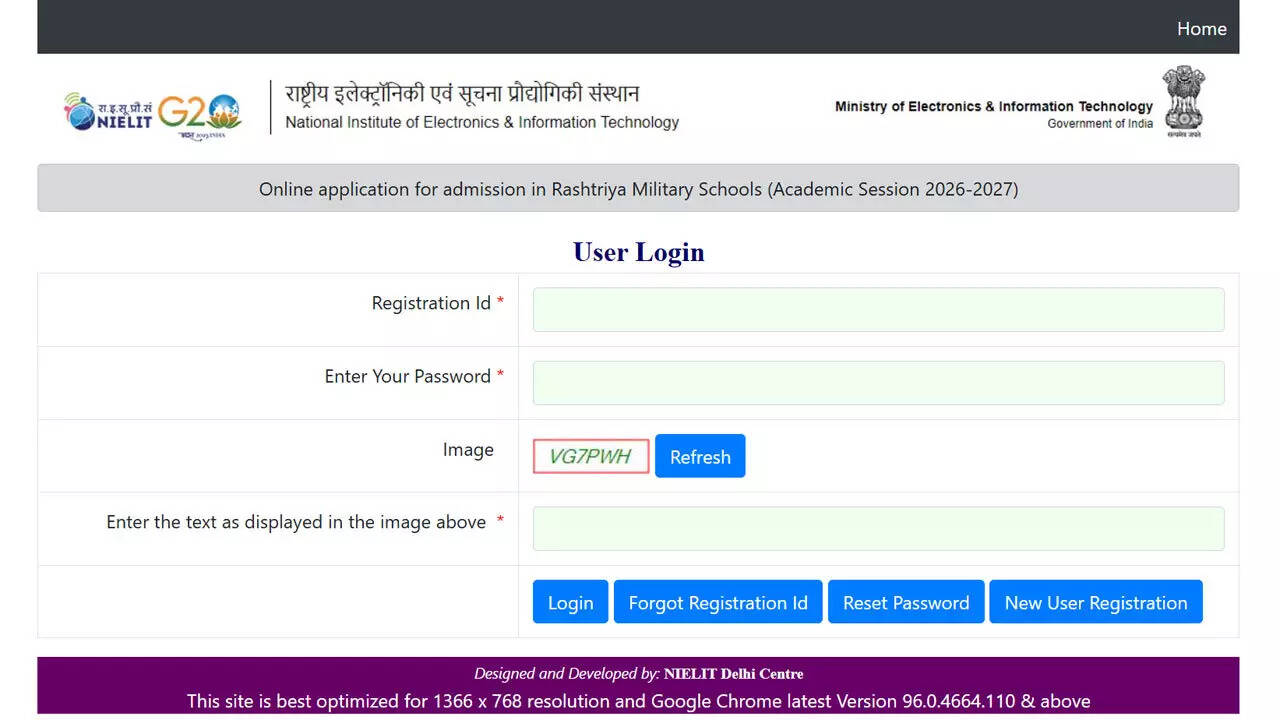
Task: Click the NIELIT logo
Action: (x=108, y=113)
